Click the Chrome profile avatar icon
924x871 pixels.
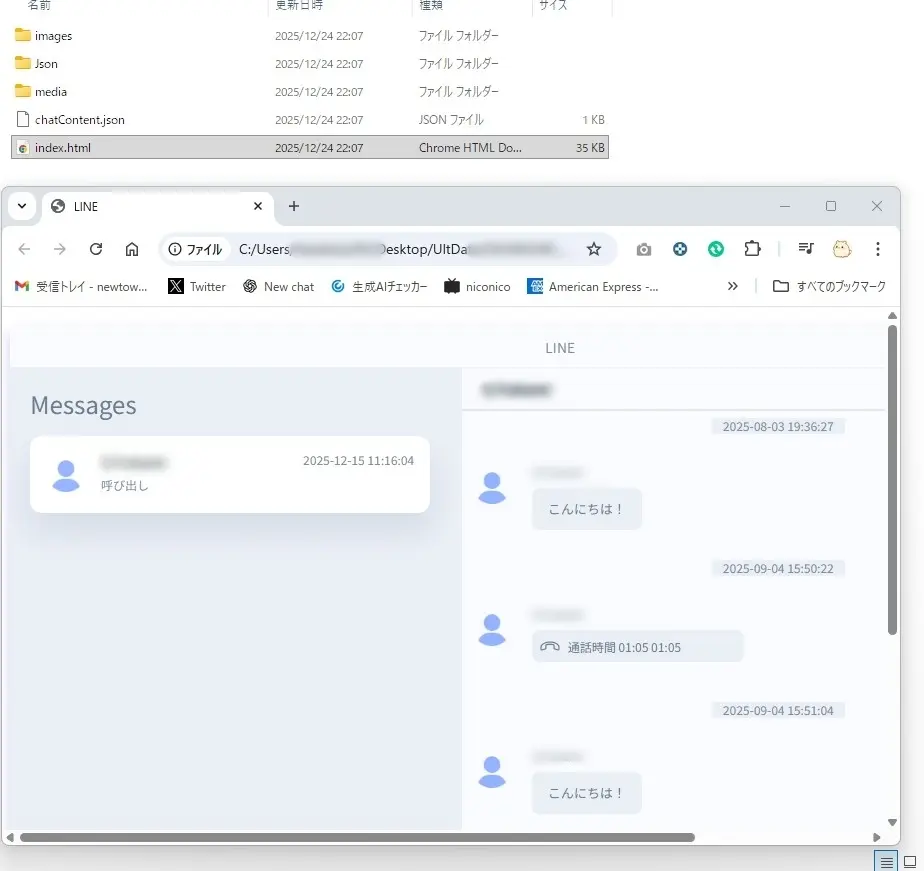[x=842, y=249]
